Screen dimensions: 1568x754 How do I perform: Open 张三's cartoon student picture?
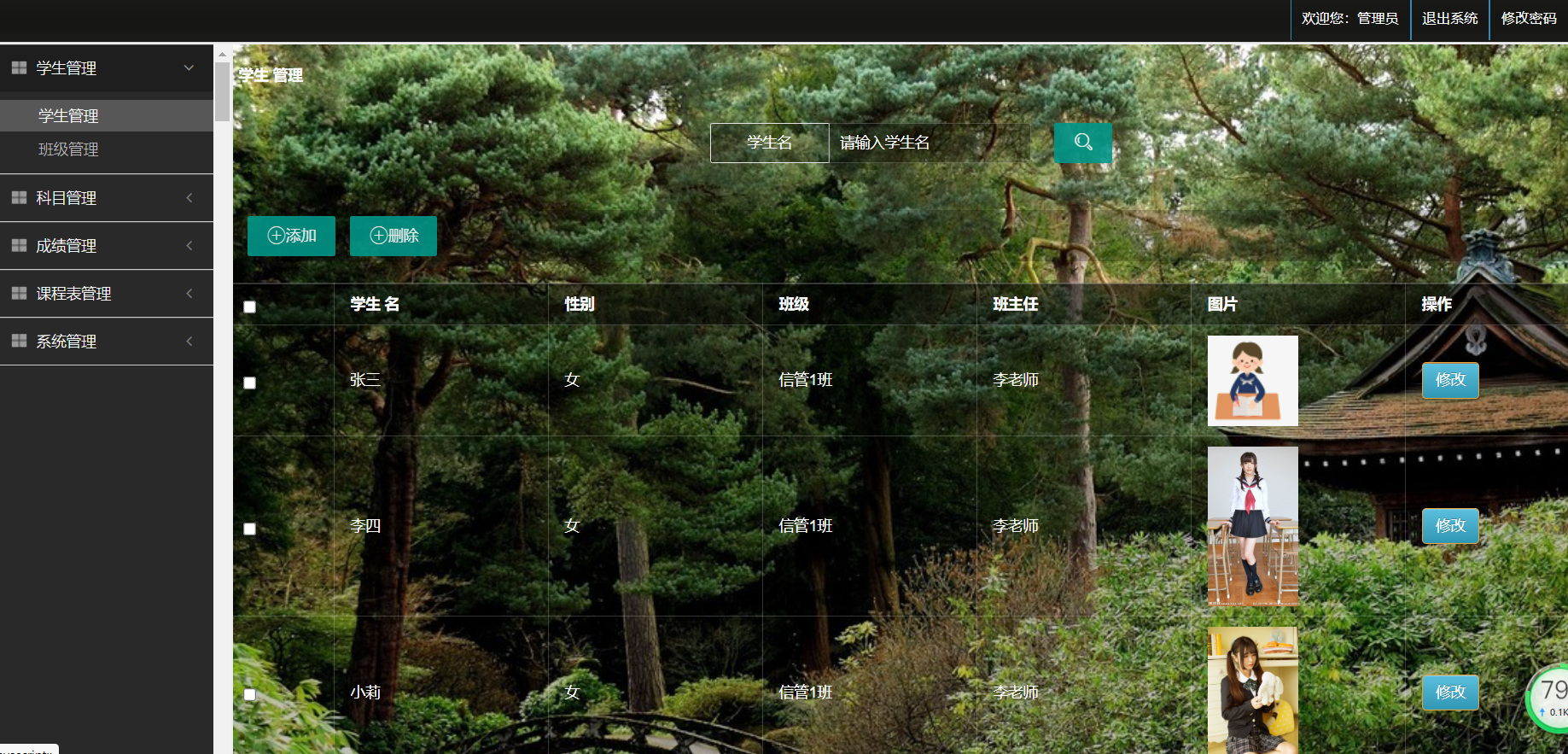(1253, 381)
